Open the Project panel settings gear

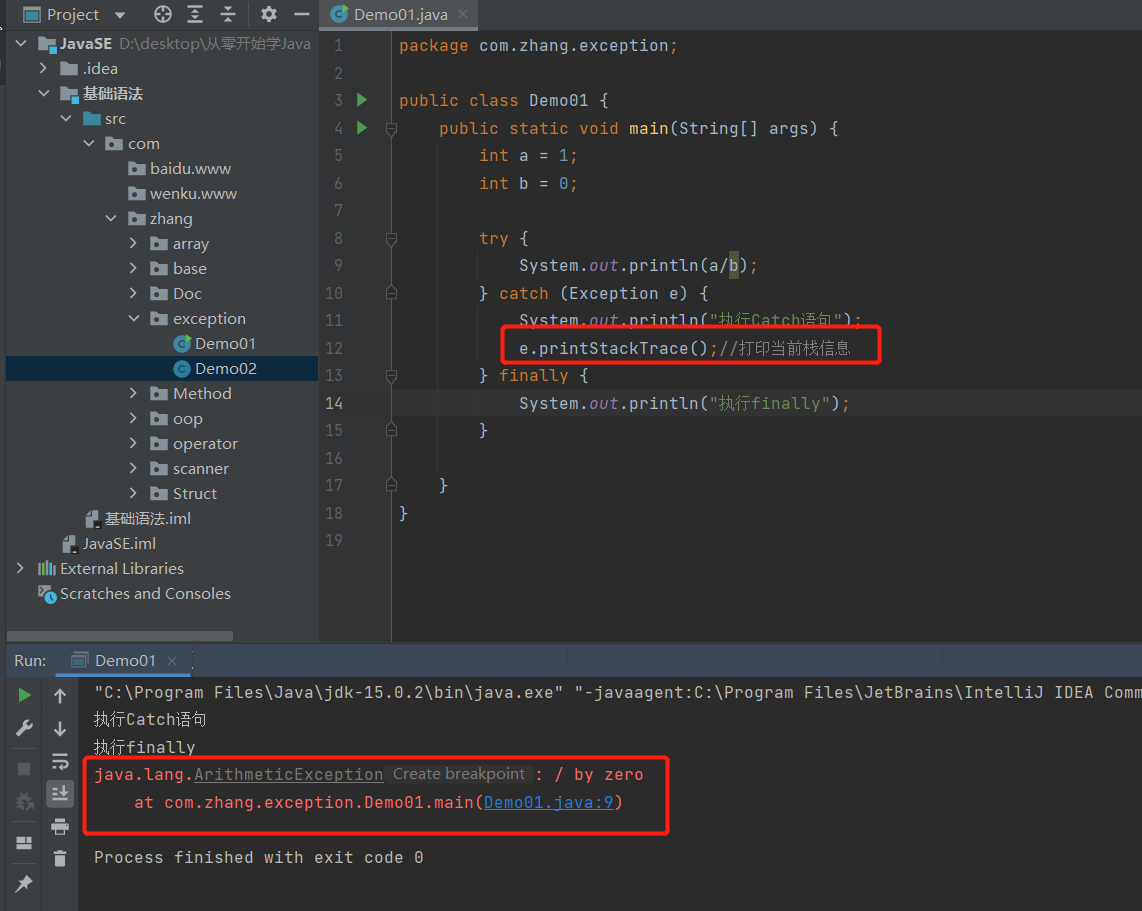(269, 14)
